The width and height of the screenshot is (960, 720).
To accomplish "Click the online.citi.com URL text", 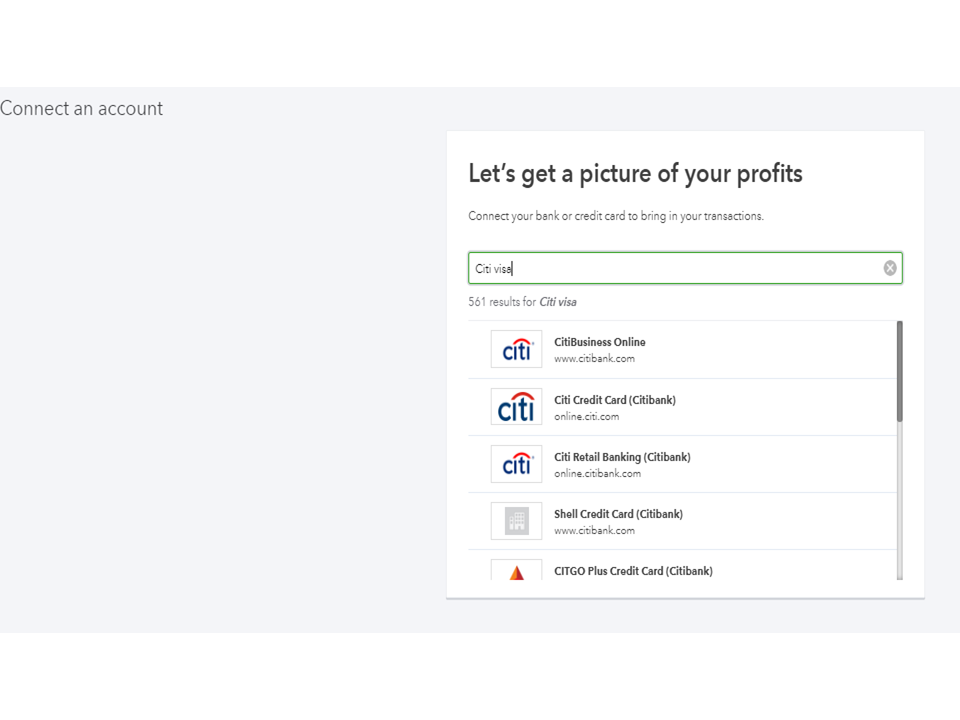I will pyautogui.click(x=587, y=416).
